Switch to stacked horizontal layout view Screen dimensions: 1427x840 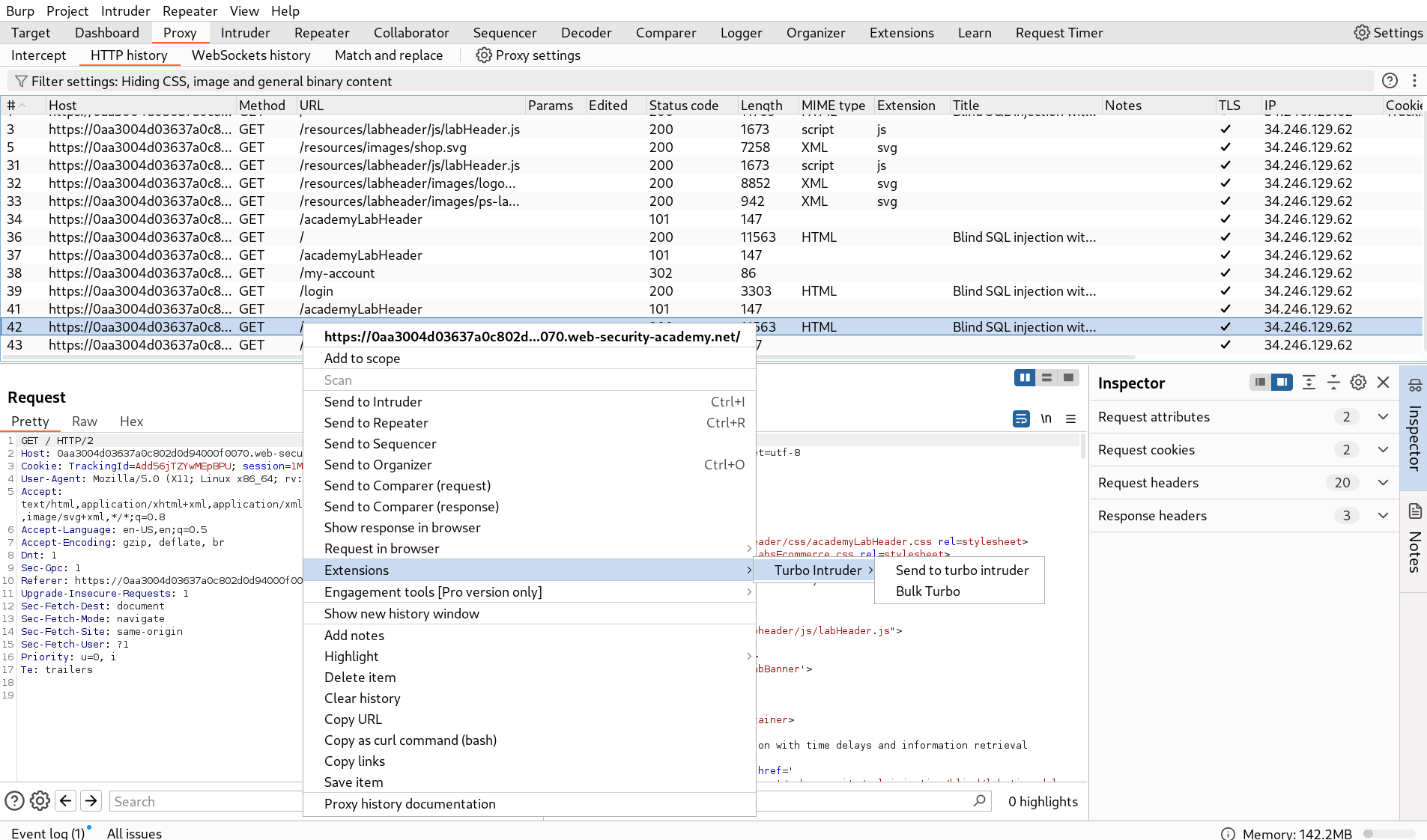coord(1046,377)
